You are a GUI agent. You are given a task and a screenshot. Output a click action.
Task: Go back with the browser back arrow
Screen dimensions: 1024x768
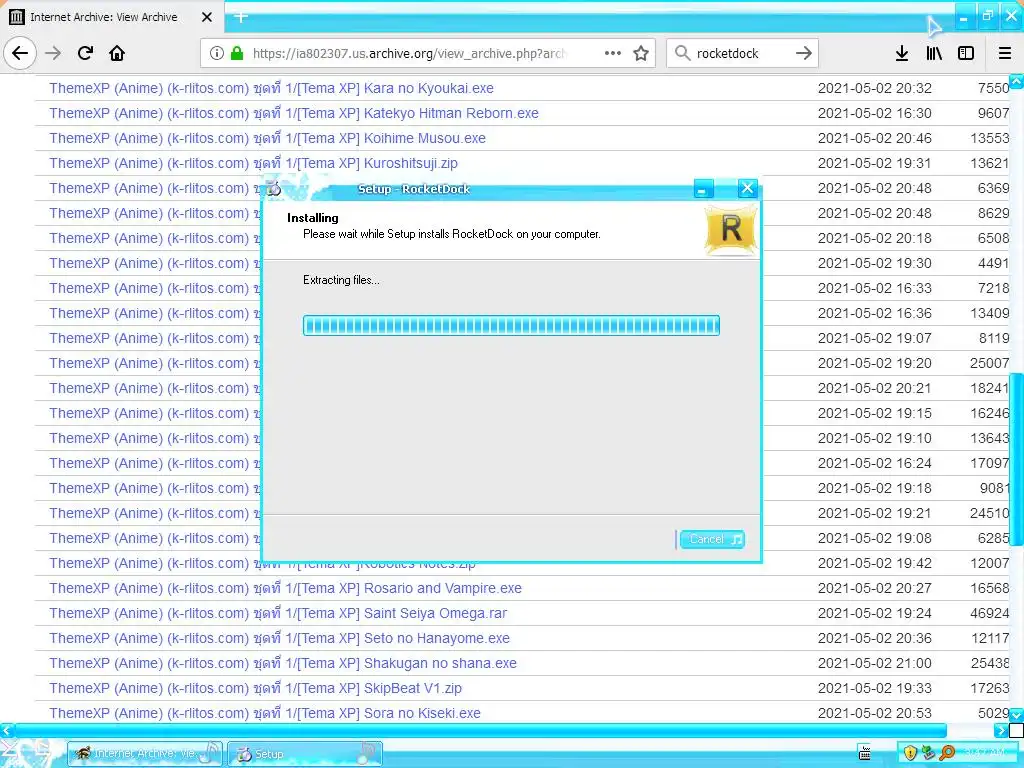point(20,53)
